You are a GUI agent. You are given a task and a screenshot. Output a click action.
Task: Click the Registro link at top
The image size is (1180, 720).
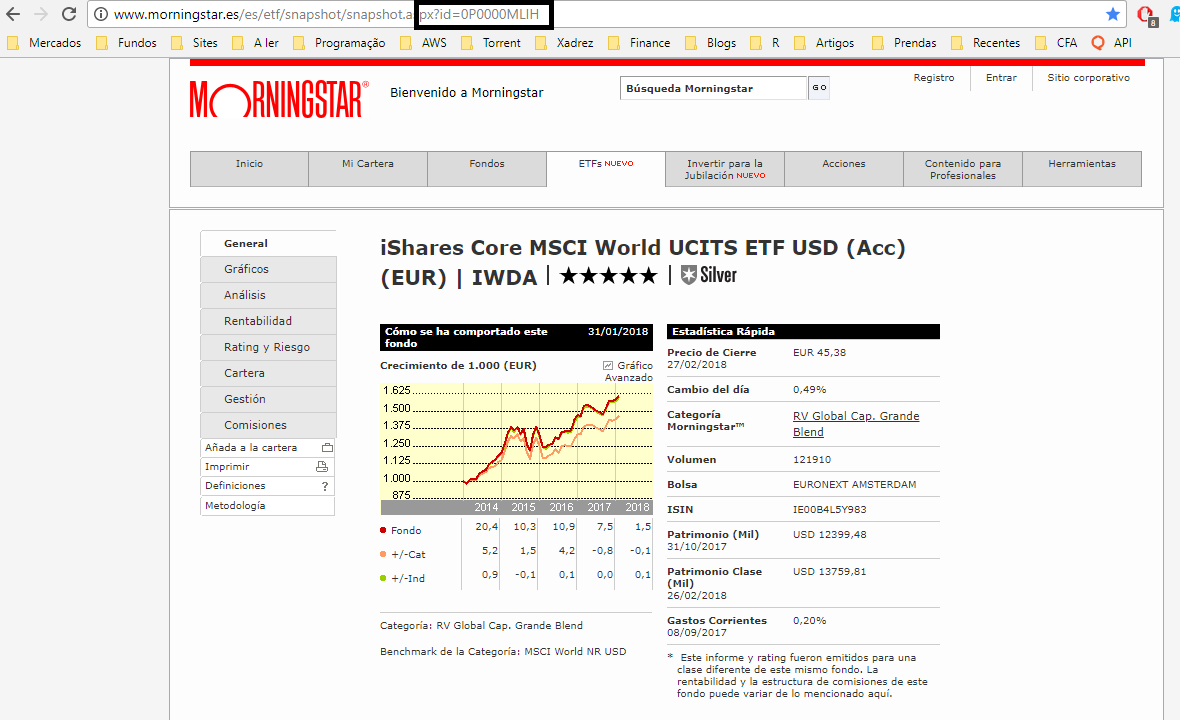click(934, 78)
